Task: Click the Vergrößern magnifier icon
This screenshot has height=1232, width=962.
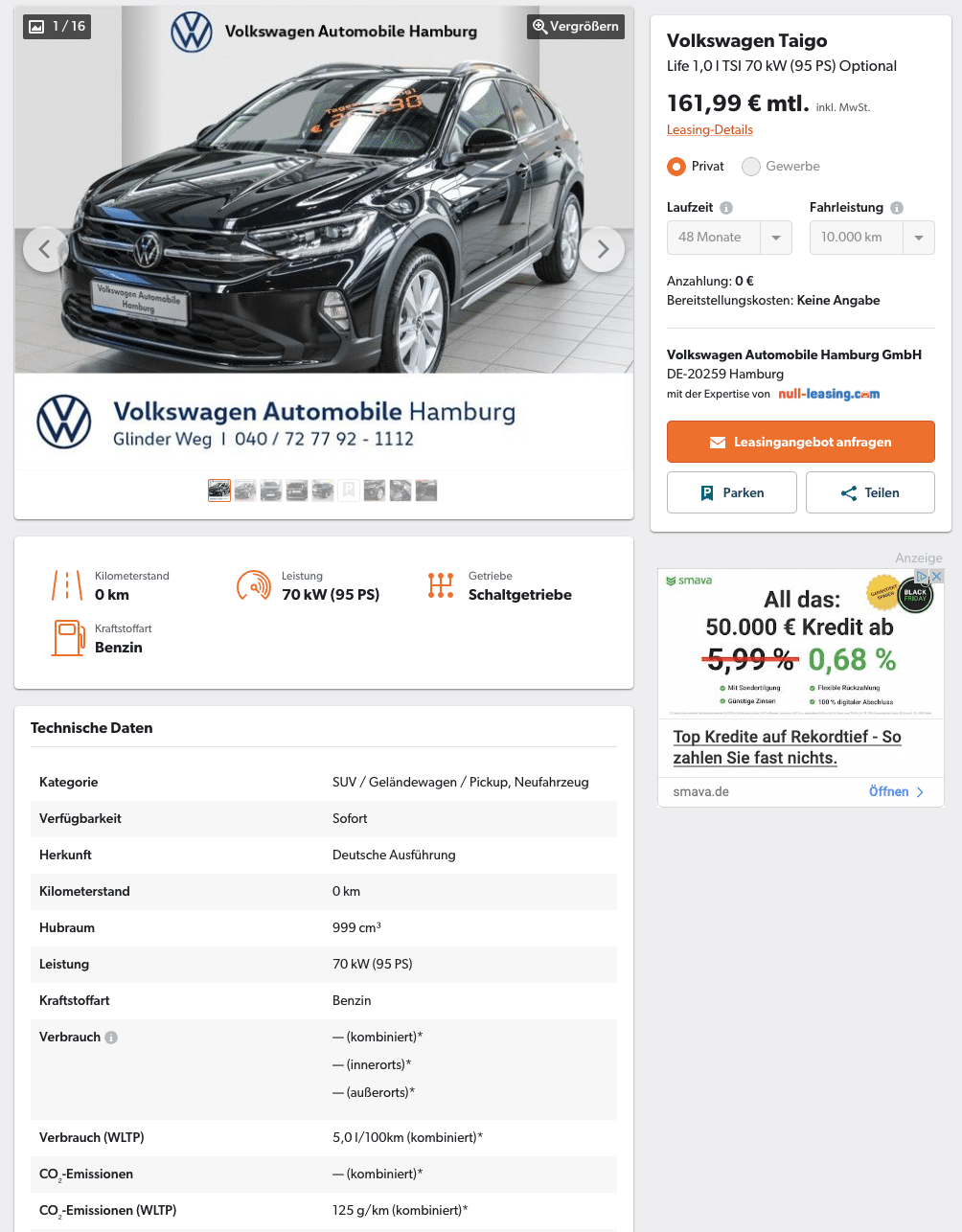Action: pyautogui.click(x=540, y=27)
